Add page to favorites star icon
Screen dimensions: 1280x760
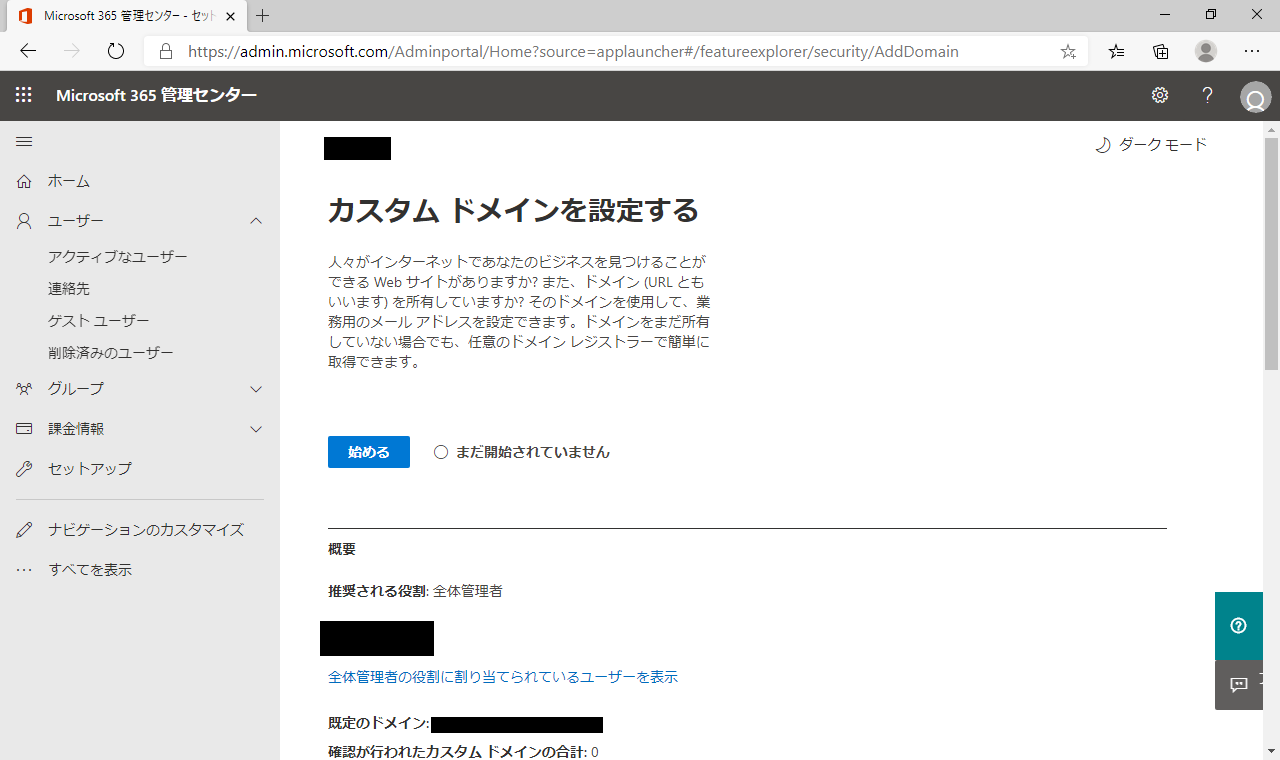coord(1068,51)
